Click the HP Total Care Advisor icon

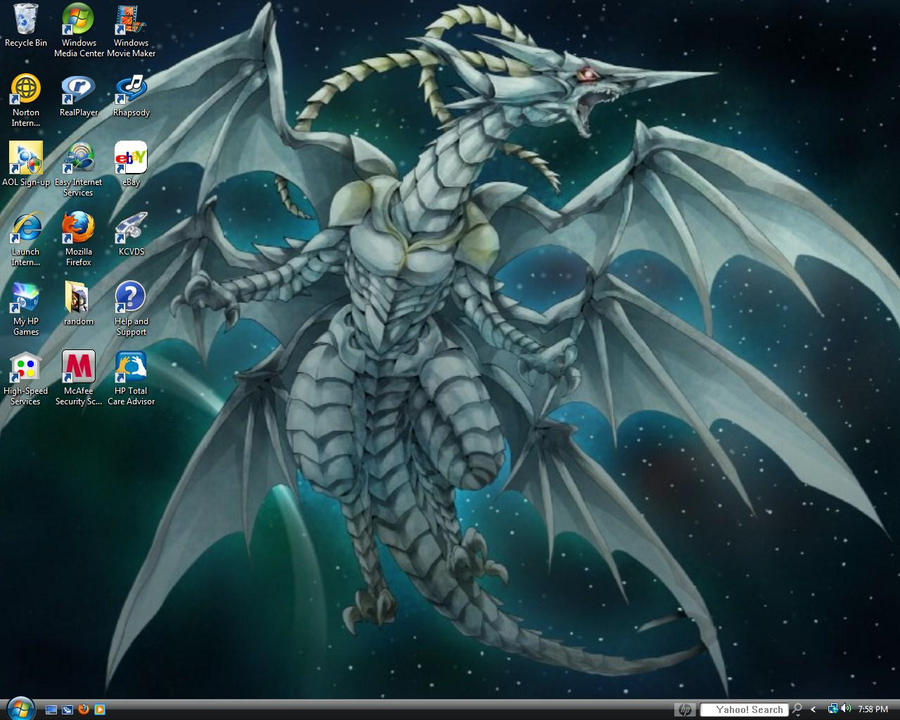click(x=131, y=378)
